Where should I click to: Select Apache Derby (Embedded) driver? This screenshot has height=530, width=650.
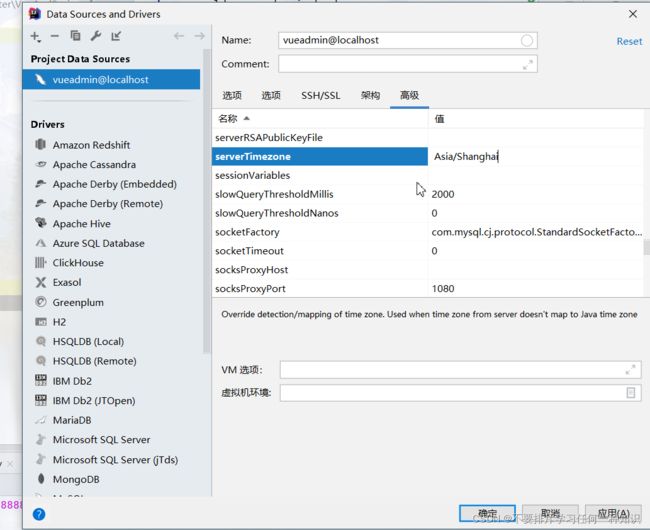(113, 184)
